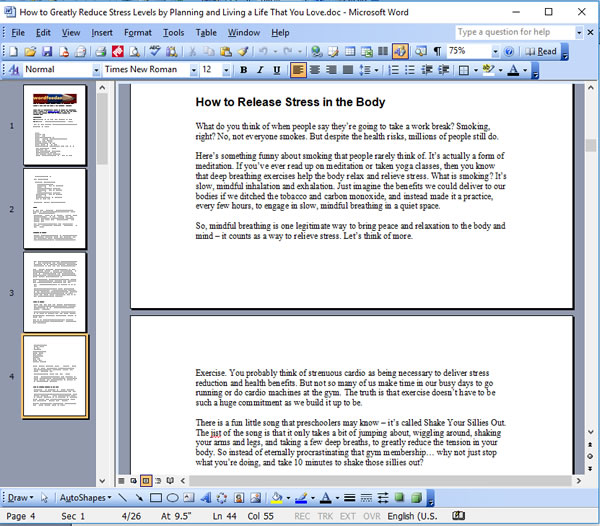This screenshot has height=526, width=600.
Task: Toggle Align Left paragraph button
Action: coord(298,70)
